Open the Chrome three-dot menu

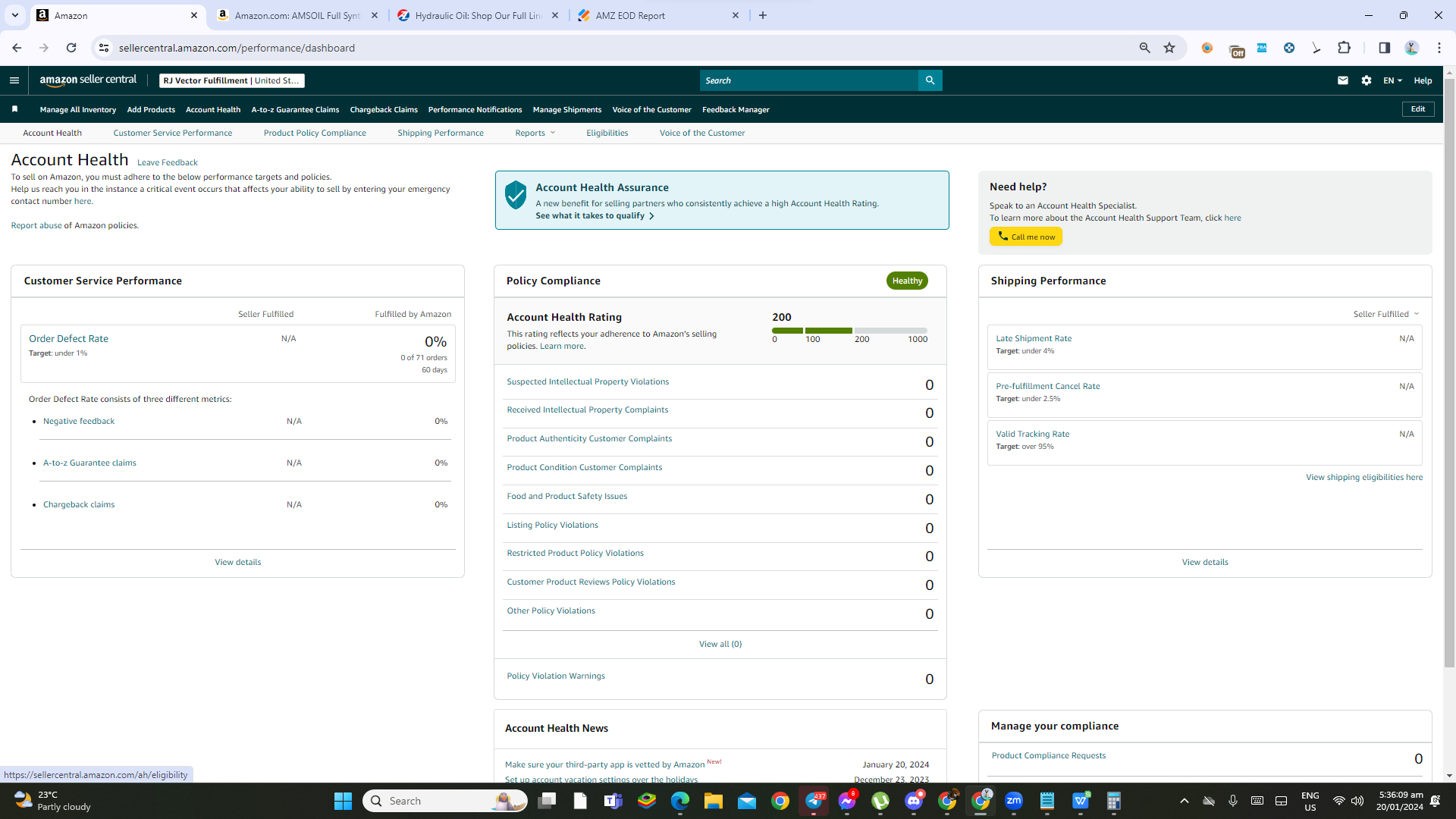pos(1439,48)
